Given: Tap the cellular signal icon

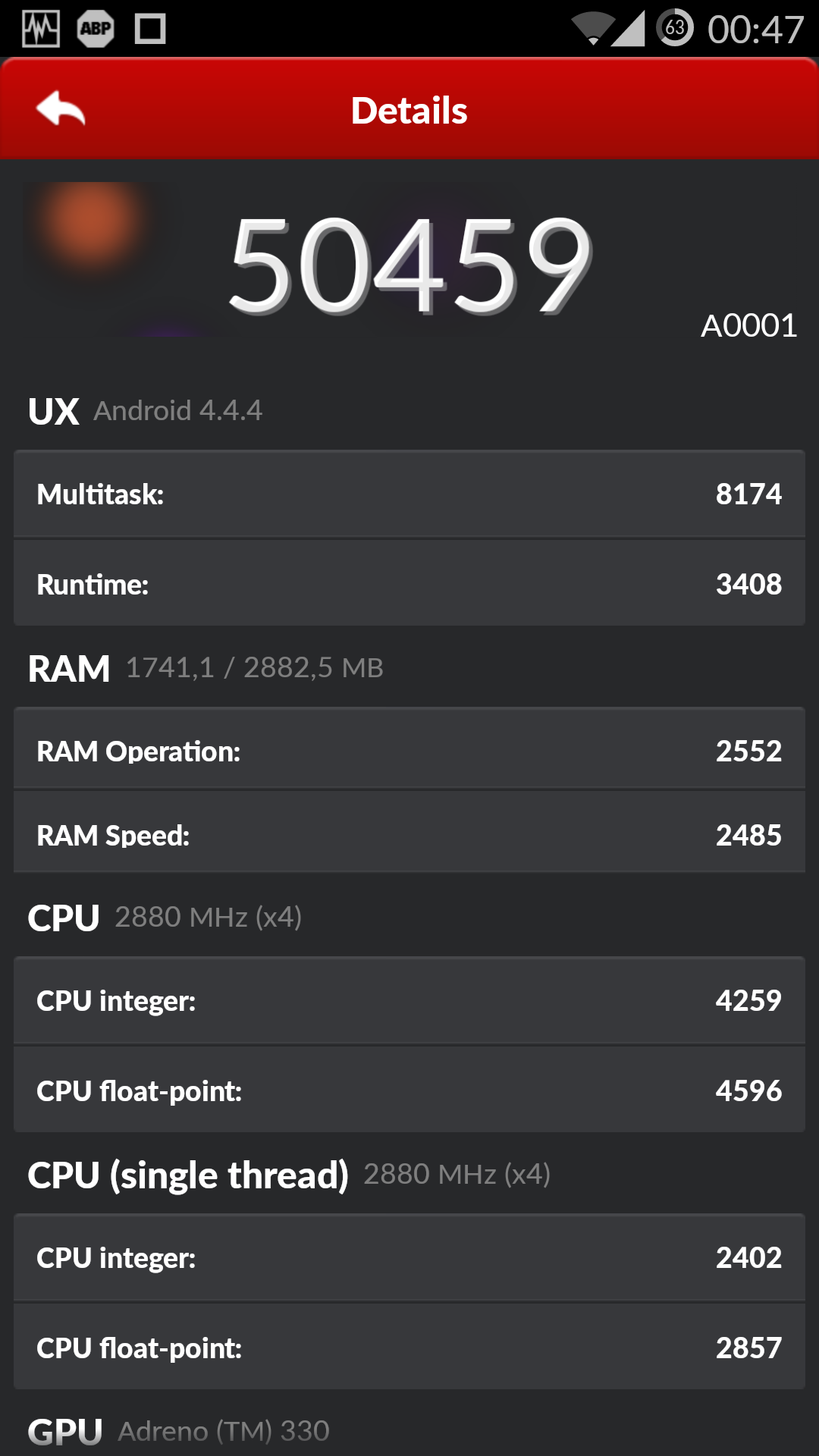Looking at the screenshot, I should (x=629, y=29).
